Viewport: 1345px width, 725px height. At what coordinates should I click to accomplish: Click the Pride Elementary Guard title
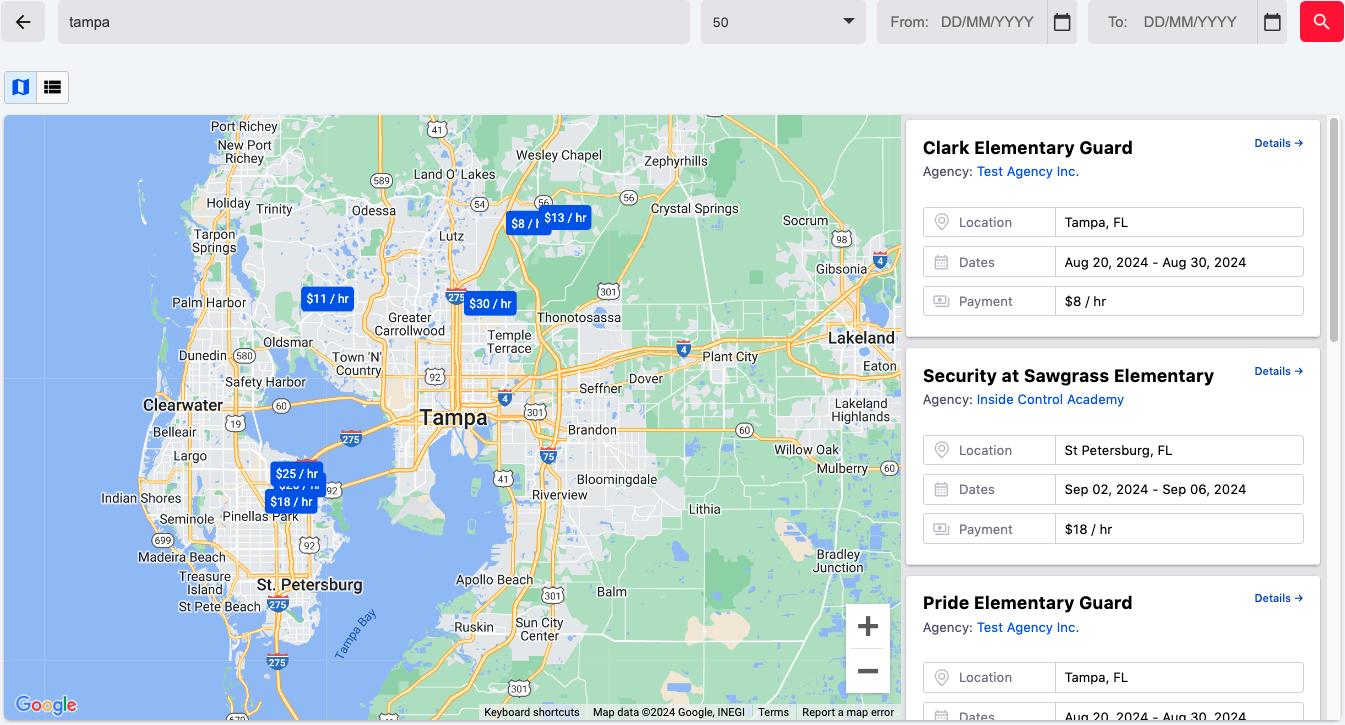1028,603
